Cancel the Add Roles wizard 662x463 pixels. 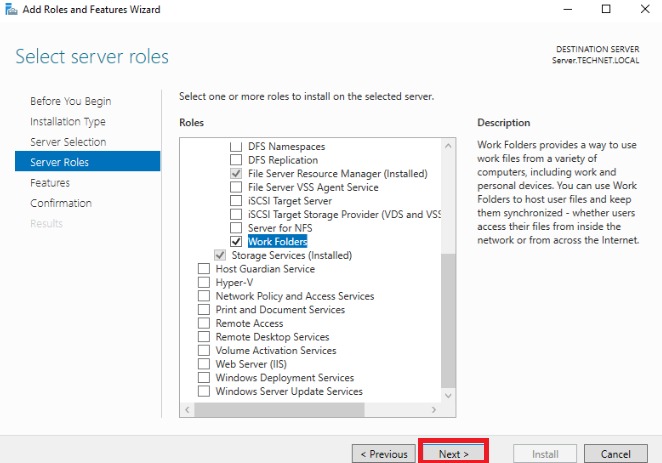(x=616, y=454)
